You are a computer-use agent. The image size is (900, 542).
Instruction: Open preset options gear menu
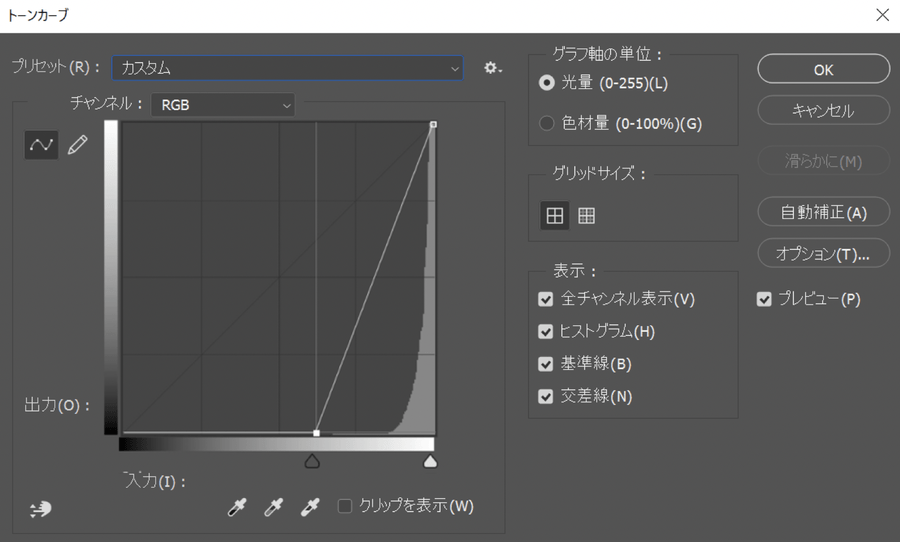pyautogui.click(x=492, y=68)
